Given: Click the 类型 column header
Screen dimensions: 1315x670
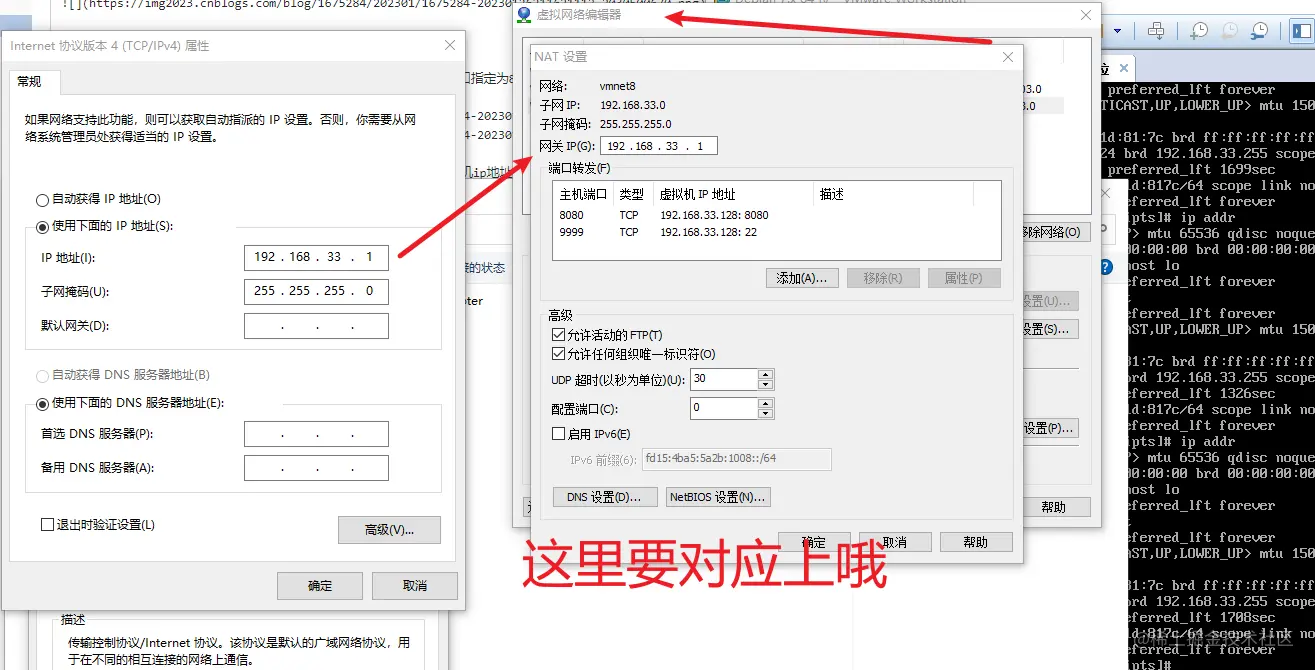Looking at the screenshot, I should (632, 194).
